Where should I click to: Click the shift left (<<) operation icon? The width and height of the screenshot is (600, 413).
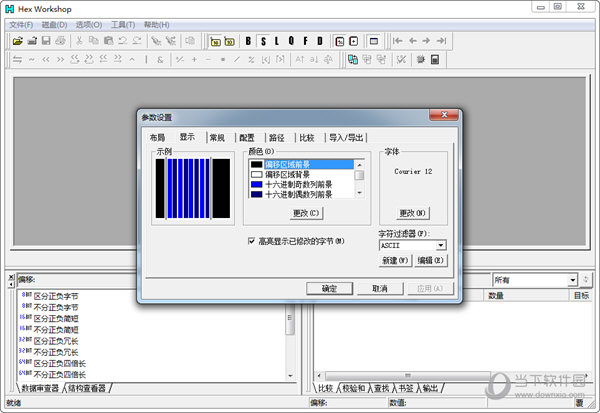[x=46, y=60]
